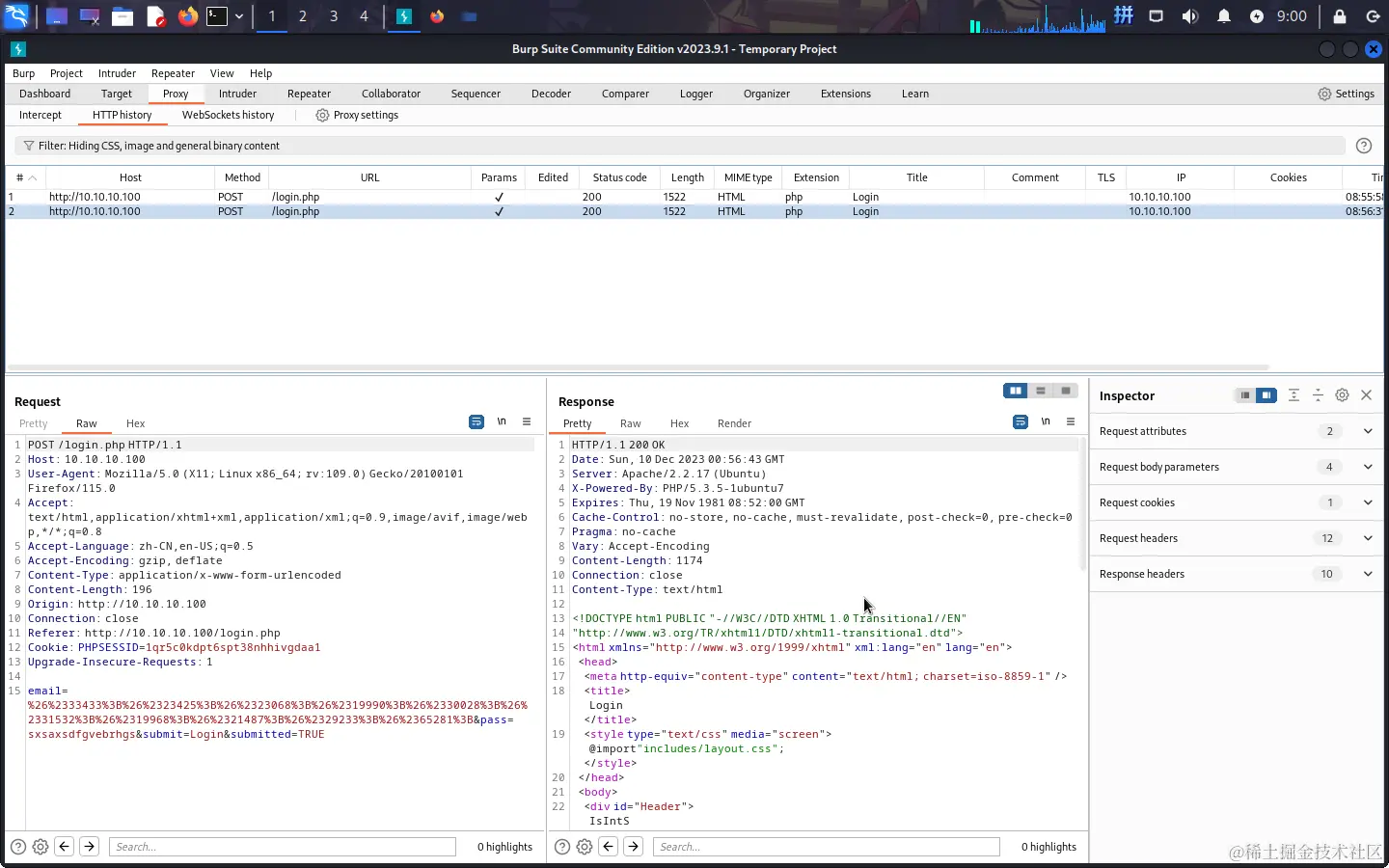Open the Intruder menu in menu bar
1389x868 pixels.
tap(117, 73)
